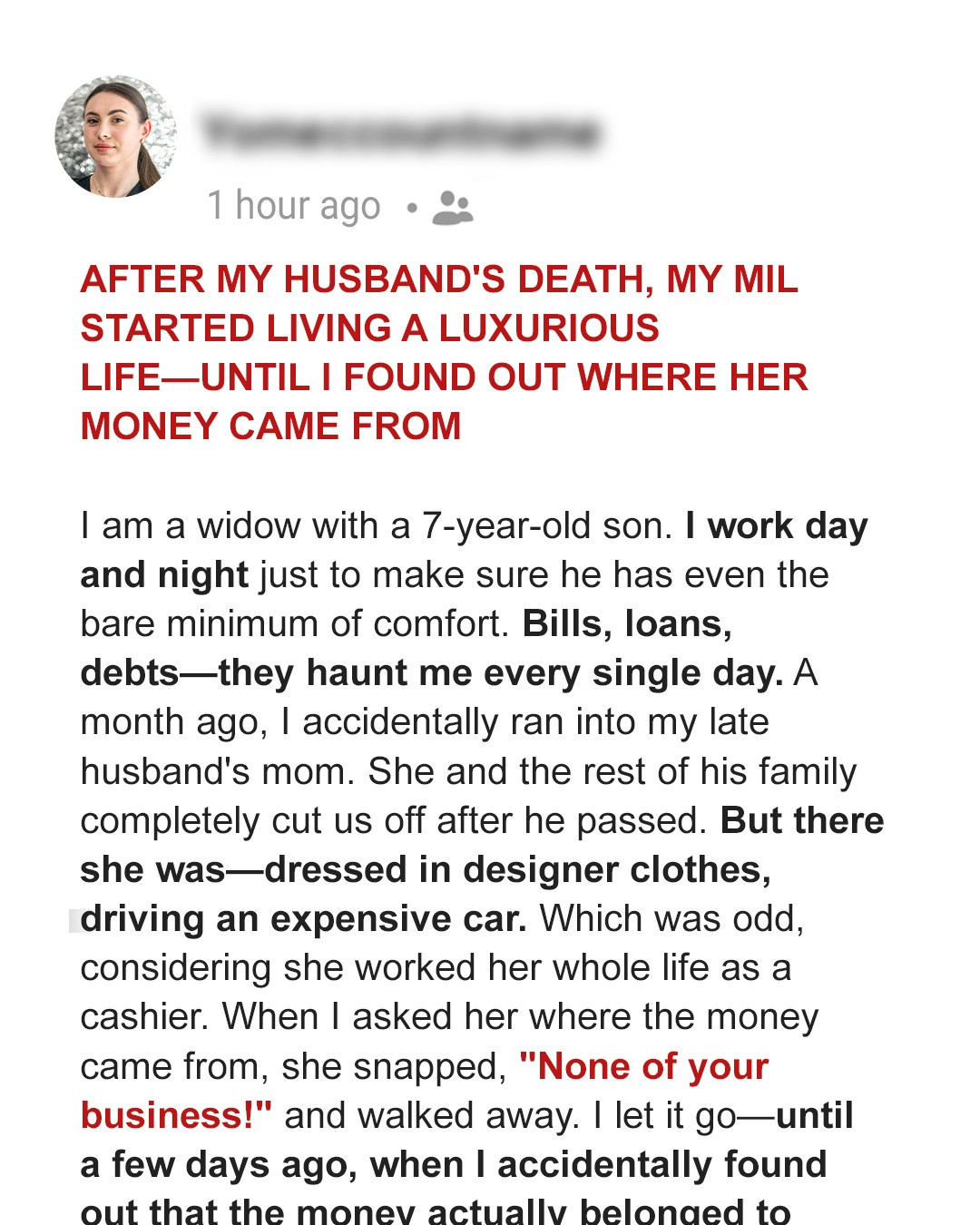Select the "1 hour ago" timestamp

(293, 206)
